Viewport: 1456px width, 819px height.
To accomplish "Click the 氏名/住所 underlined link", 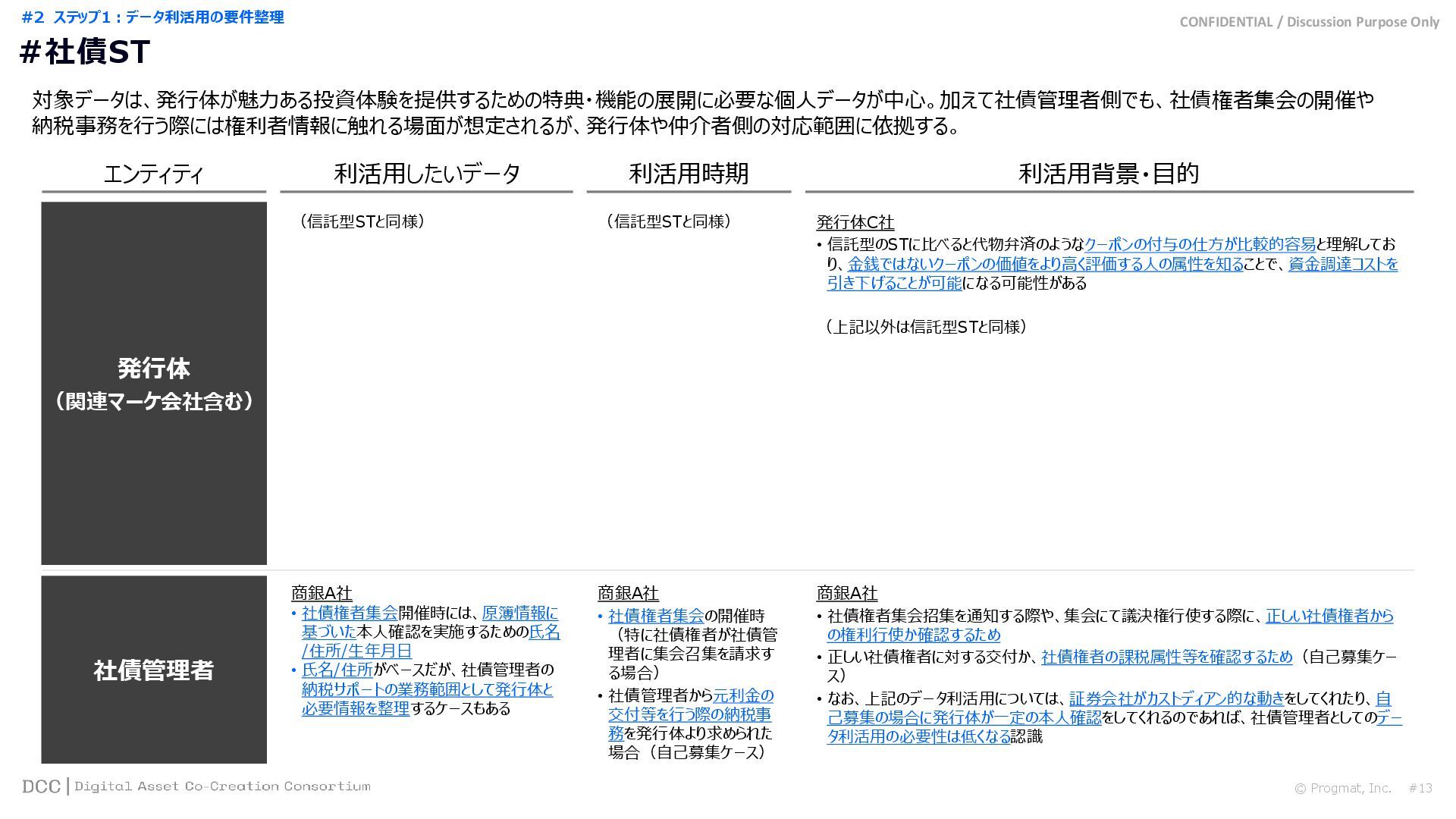I will tap(337, 670).
